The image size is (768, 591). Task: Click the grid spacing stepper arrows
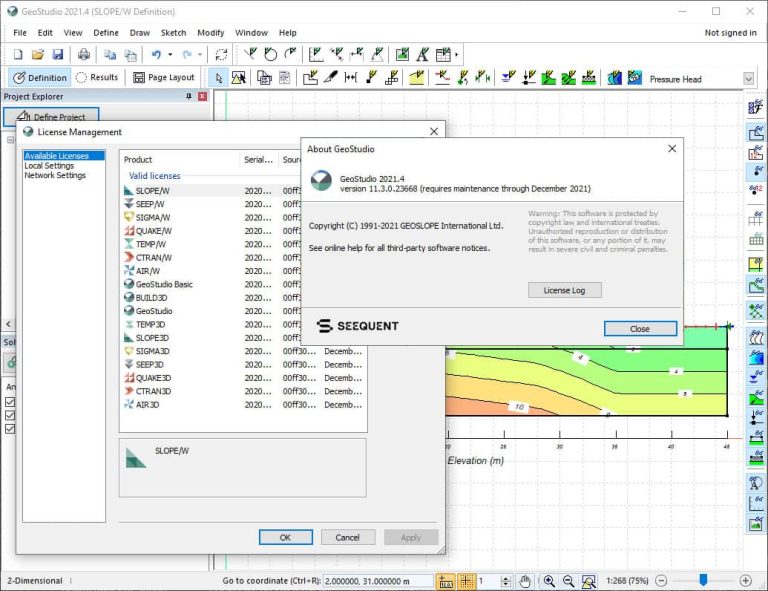tap(506, 581)
